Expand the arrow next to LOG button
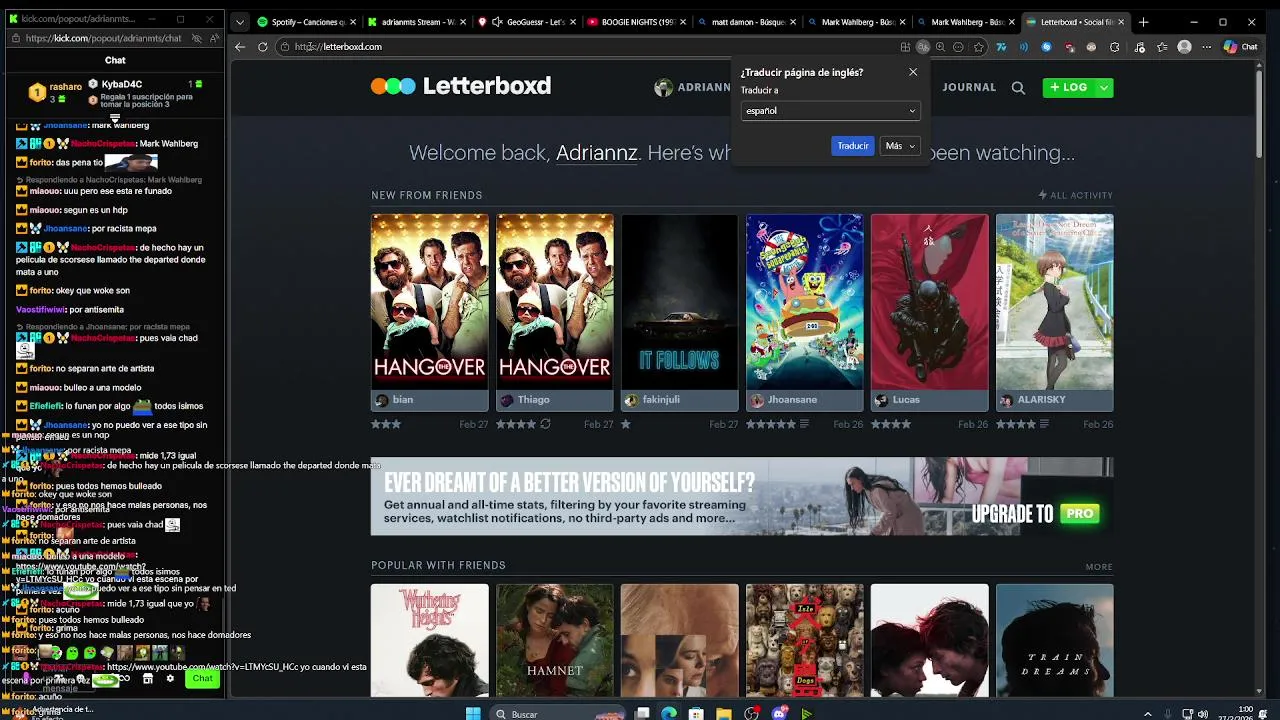 pos(1104,87)
